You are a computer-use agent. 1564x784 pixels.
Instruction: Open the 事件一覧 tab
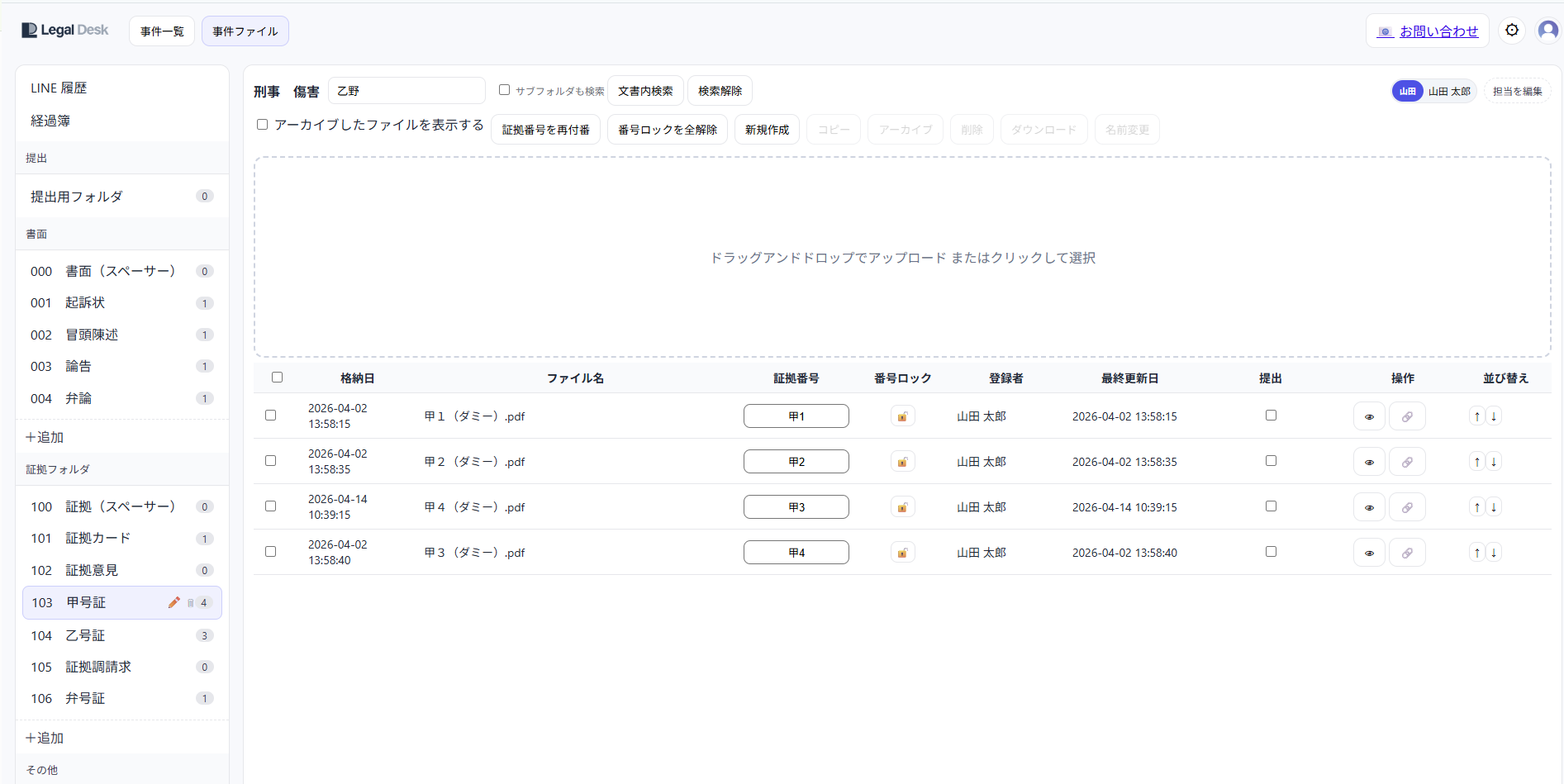point(162,31)
